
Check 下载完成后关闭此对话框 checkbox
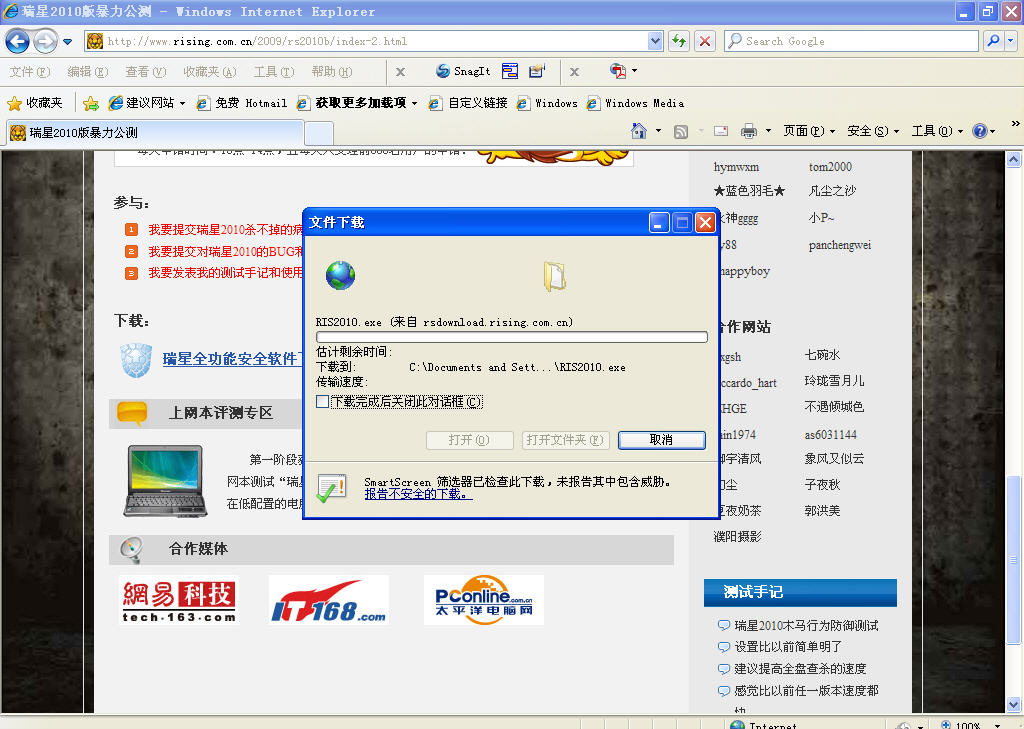[x=322, y=402]
